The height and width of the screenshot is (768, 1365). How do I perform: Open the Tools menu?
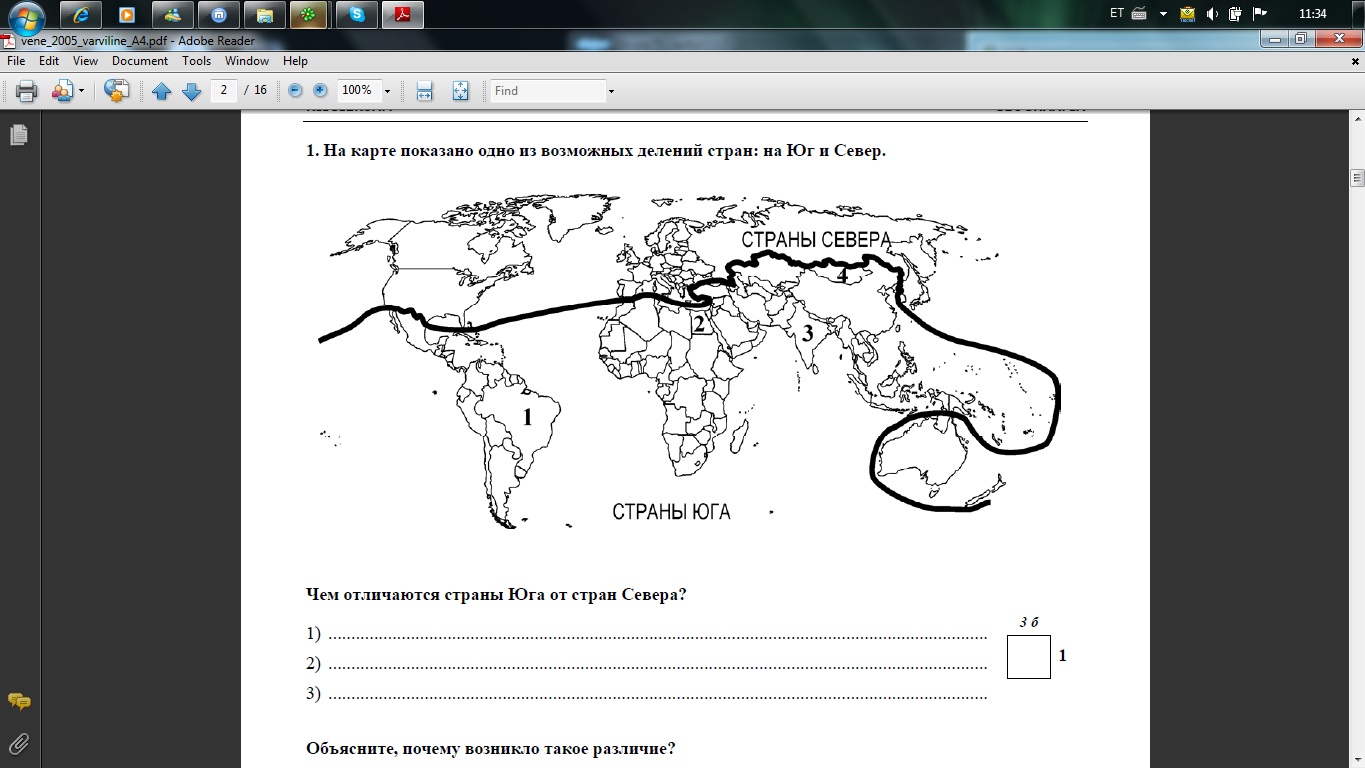[197, 61]
